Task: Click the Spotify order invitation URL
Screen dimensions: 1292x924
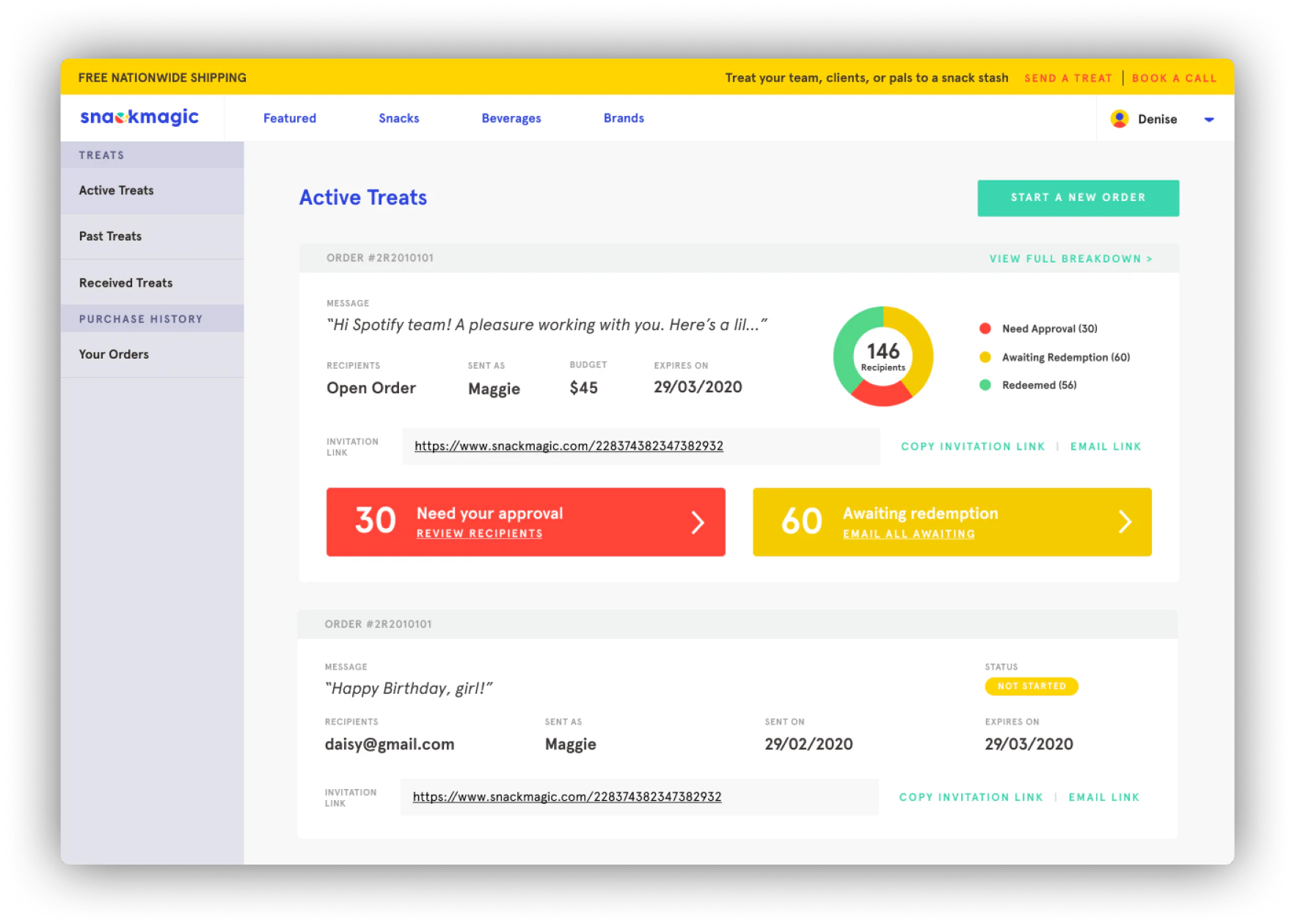Action: [569, 446]
